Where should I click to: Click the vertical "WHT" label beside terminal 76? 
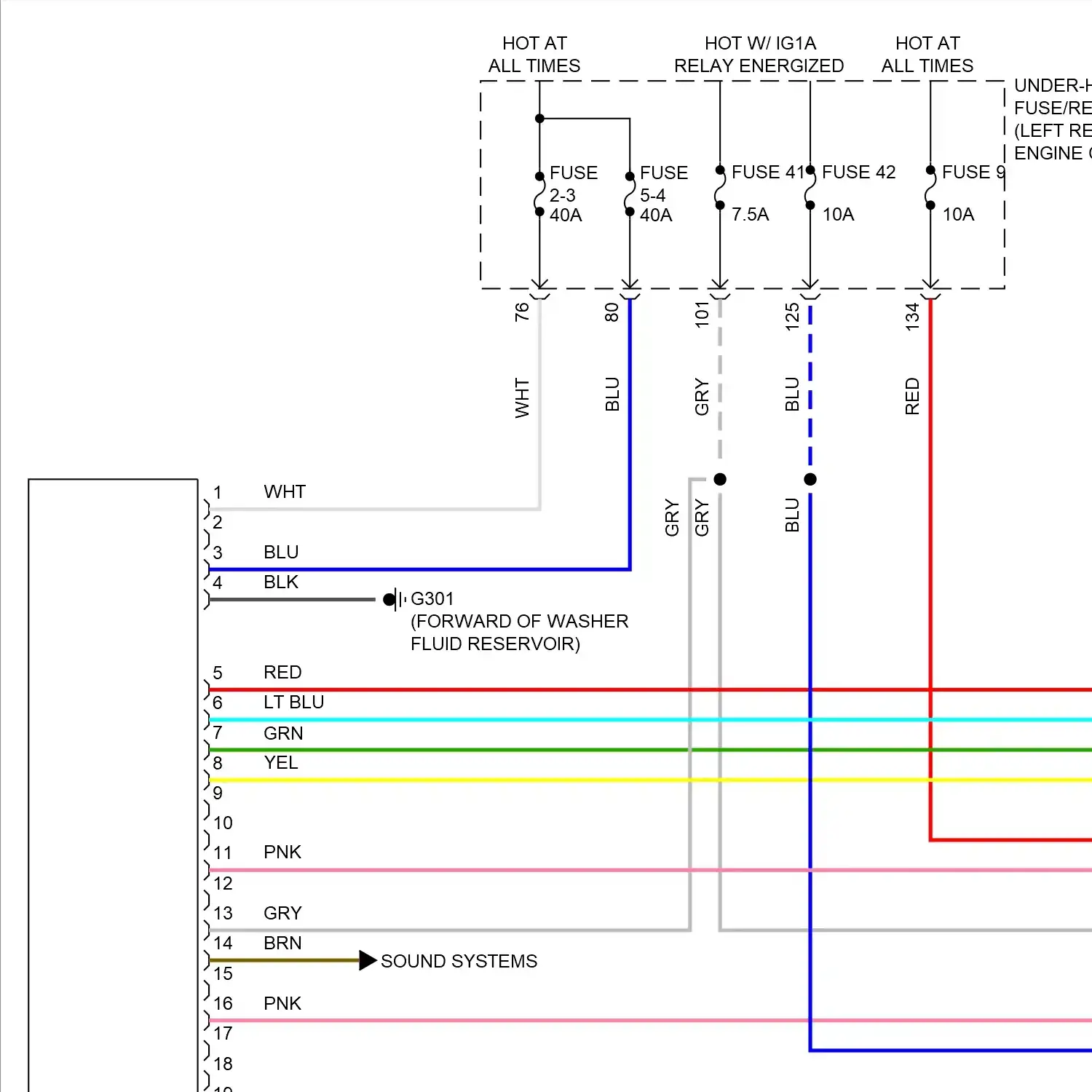point(522,397)
